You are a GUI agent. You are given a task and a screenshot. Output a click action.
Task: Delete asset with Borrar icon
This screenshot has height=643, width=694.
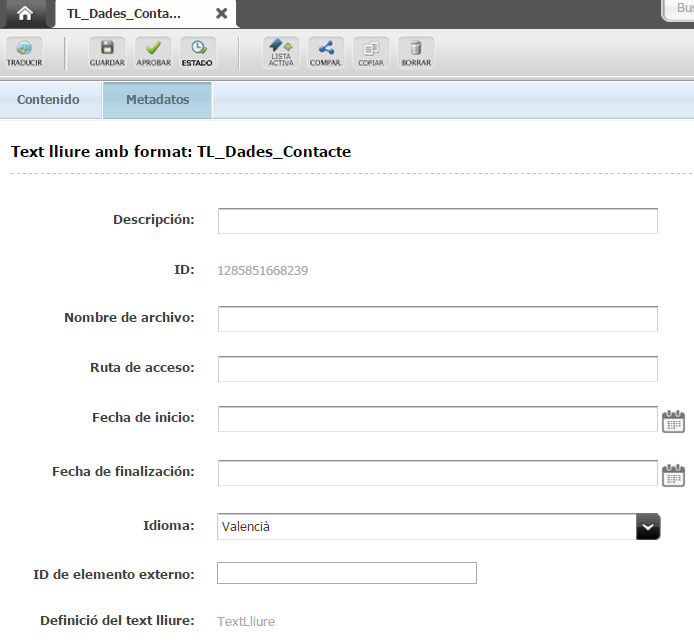pyautogui.click(x=416, y=53)
